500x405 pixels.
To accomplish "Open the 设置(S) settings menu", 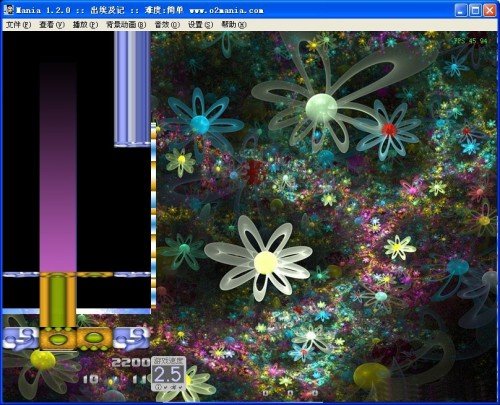I will pyautogui.click(x=200, y=25).
